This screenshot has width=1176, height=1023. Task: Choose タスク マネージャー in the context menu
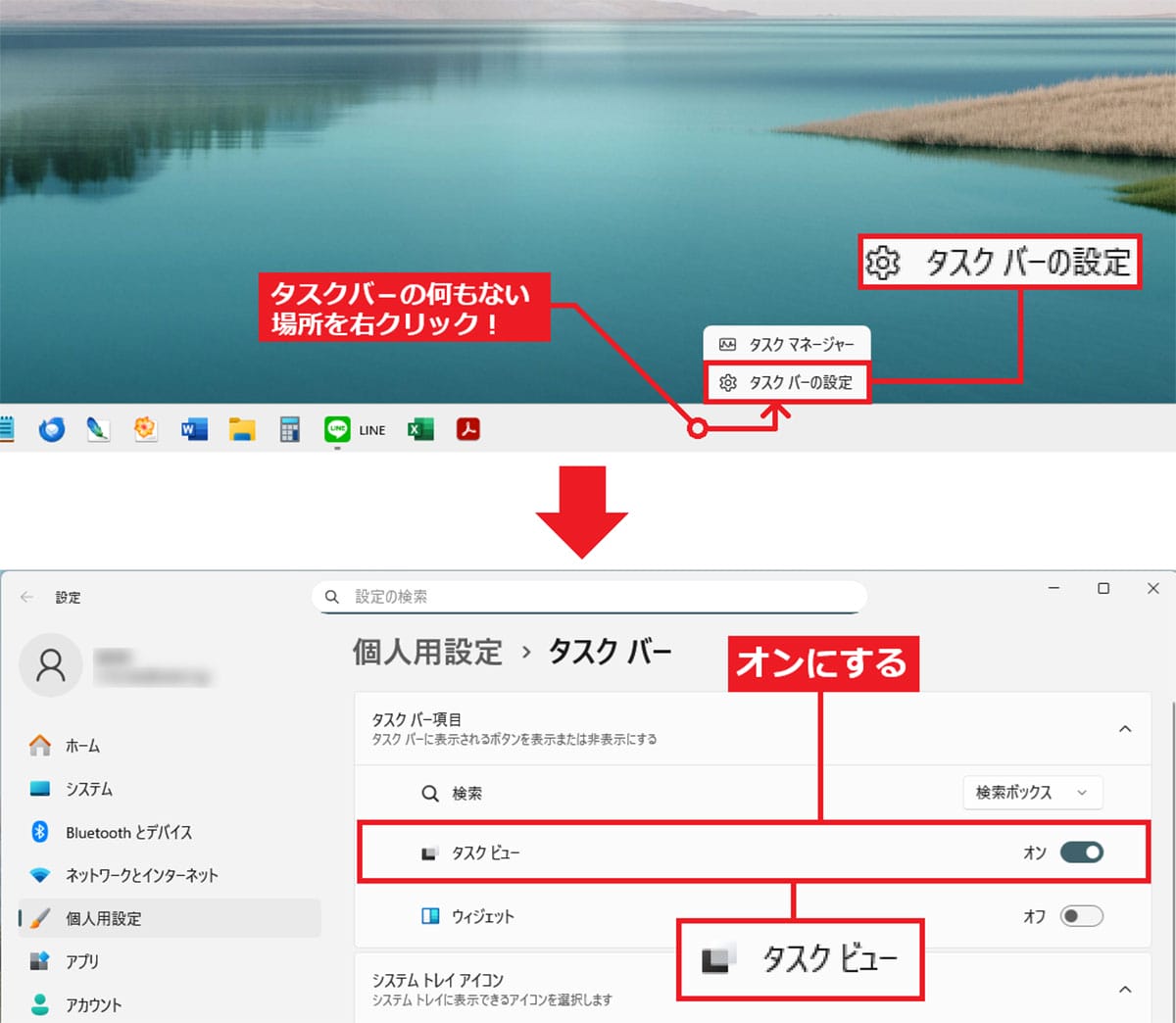[787, 344]
